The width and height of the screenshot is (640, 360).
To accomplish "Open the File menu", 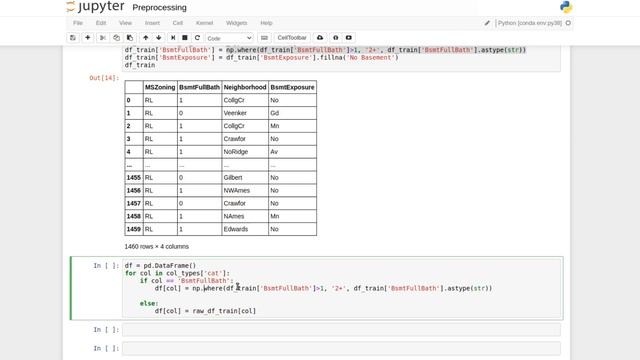I will pyautogui.click(x=78, y=23).
